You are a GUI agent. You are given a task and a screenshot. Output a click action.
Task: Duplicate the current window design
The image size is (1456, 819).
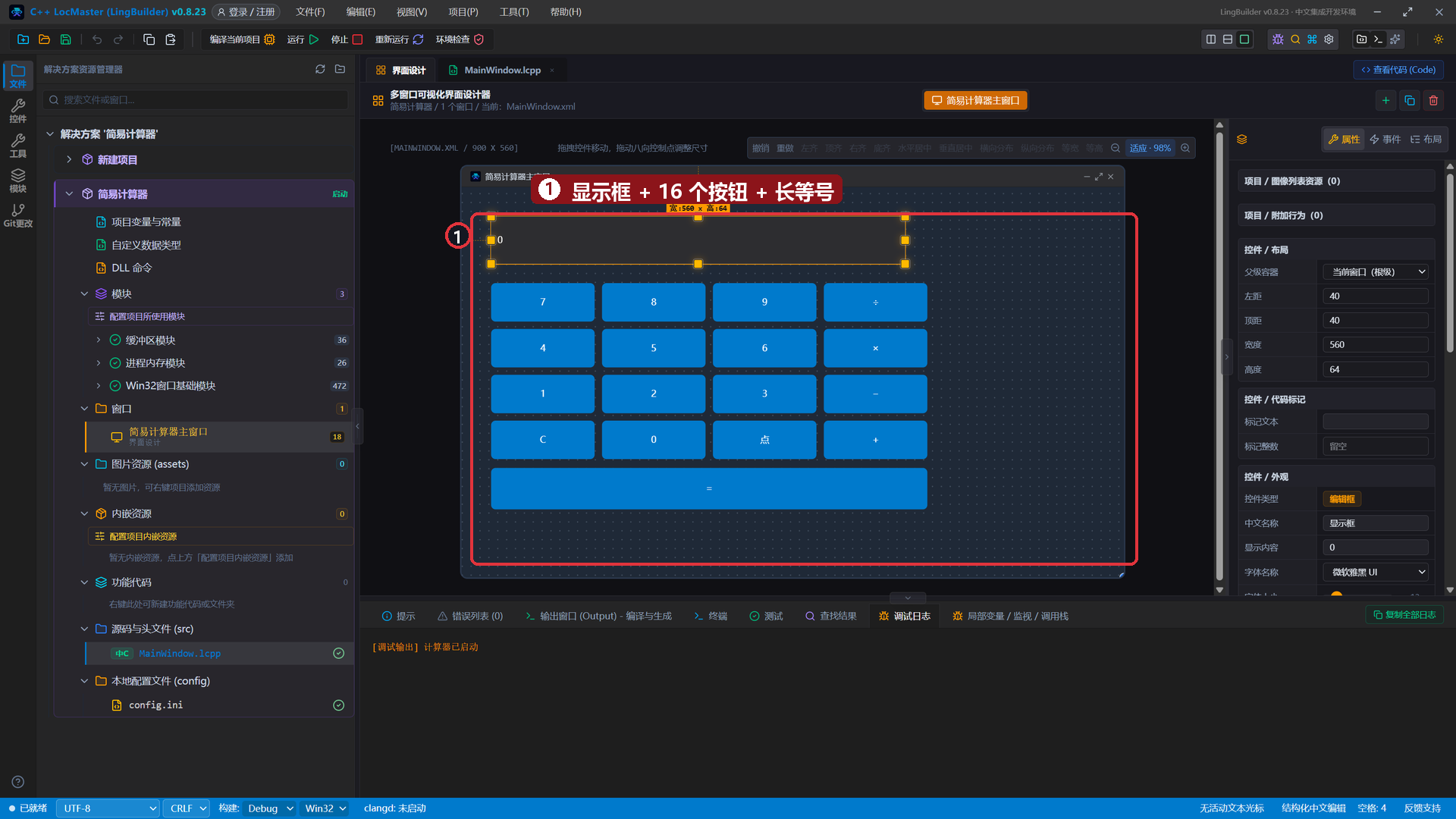click(x=1410, y=100)
